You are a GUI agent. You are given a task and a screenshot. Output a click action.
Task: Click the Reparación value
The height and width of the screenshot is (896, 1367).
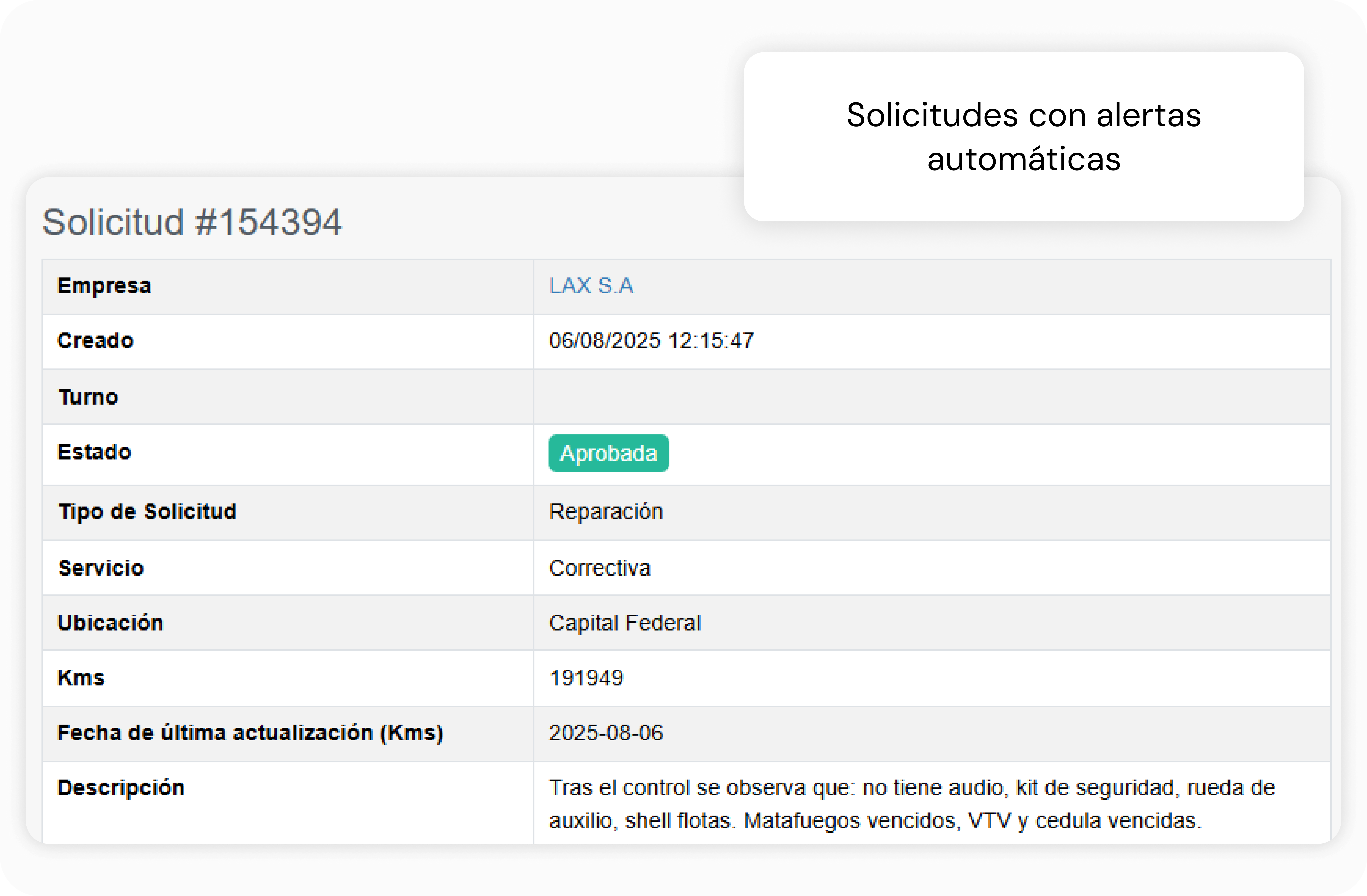(606, 511)
